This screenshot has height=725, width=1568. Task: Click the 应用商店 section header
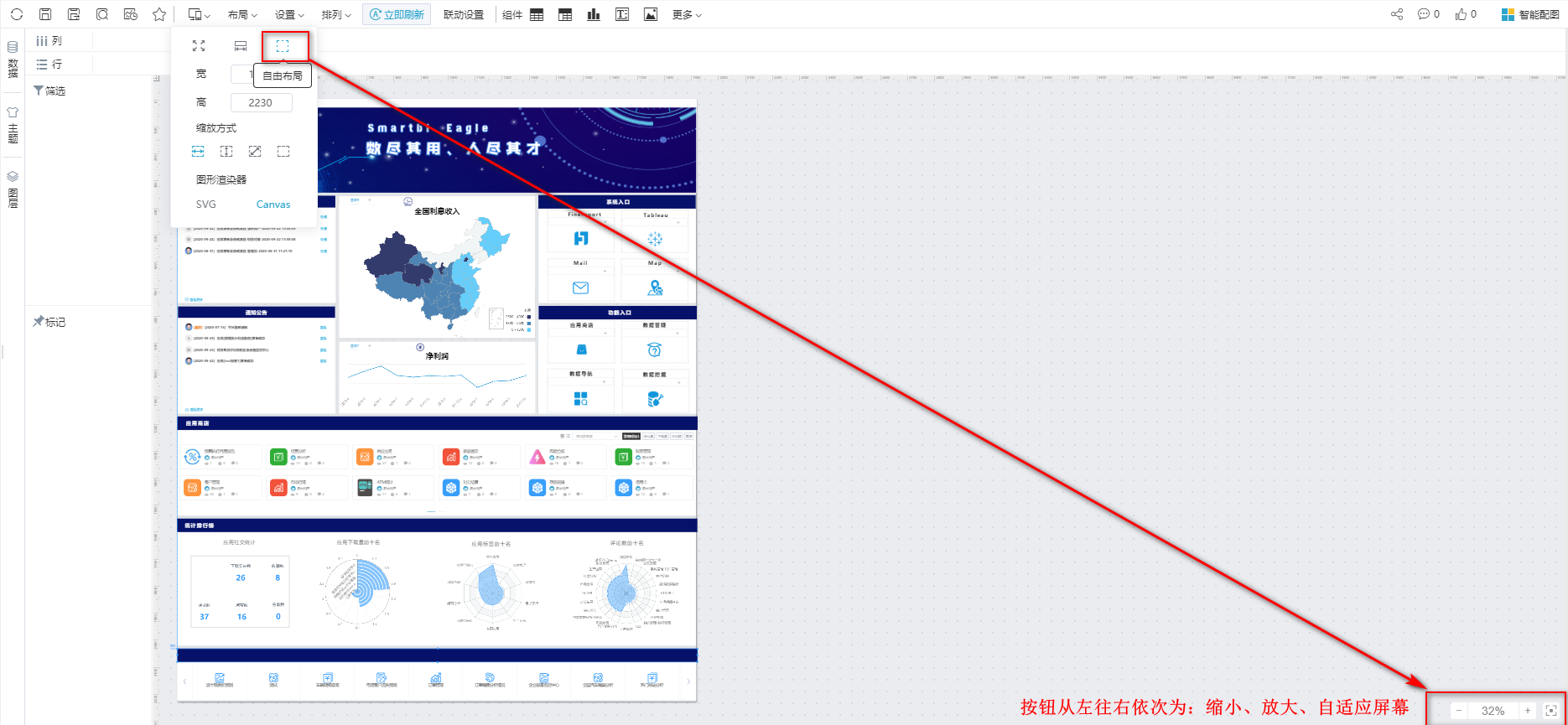(x=437, y=423)
